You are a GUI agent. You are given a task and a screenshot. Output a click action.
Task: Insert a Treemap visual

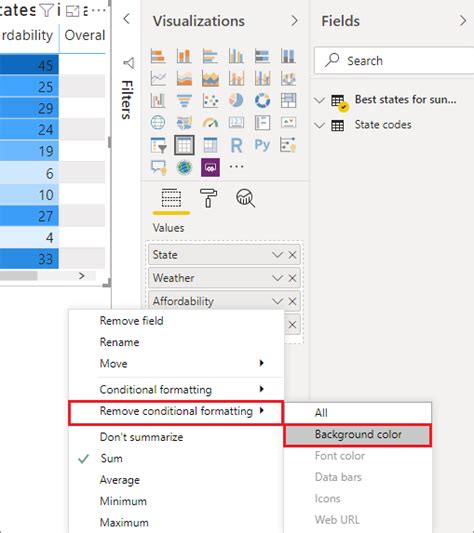click(x=288, y=101)
